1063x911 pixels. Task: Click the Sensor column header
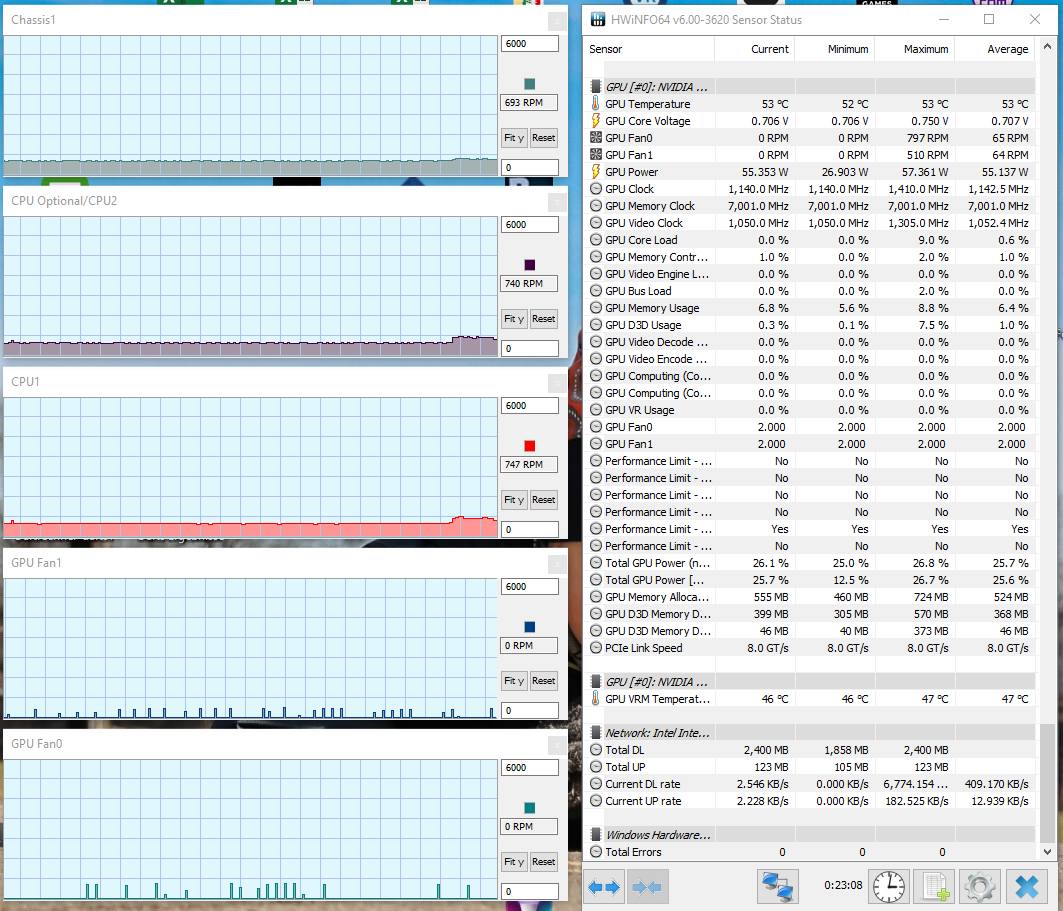pyautogui.click(x=648, y=49)
